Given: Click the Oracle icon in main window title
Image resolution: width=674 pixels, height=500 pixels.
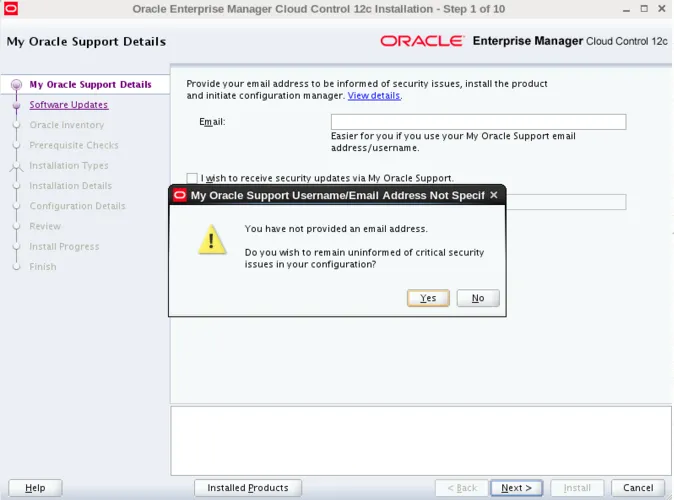Looking at the screenshot, I should point(11,9).
